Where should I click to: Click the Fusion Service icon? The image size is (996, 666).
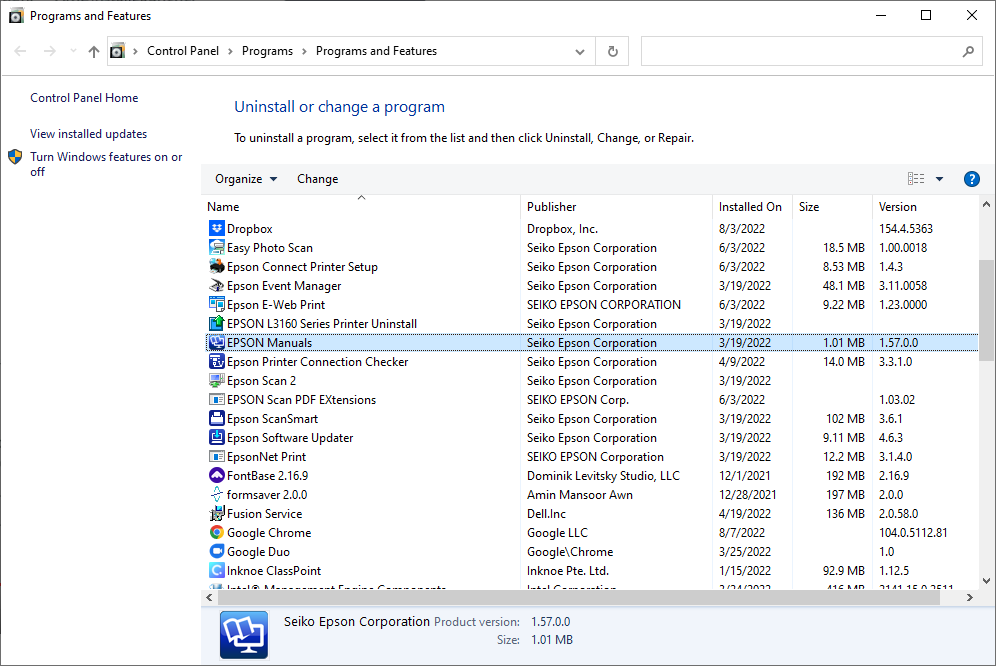[217, 513]
